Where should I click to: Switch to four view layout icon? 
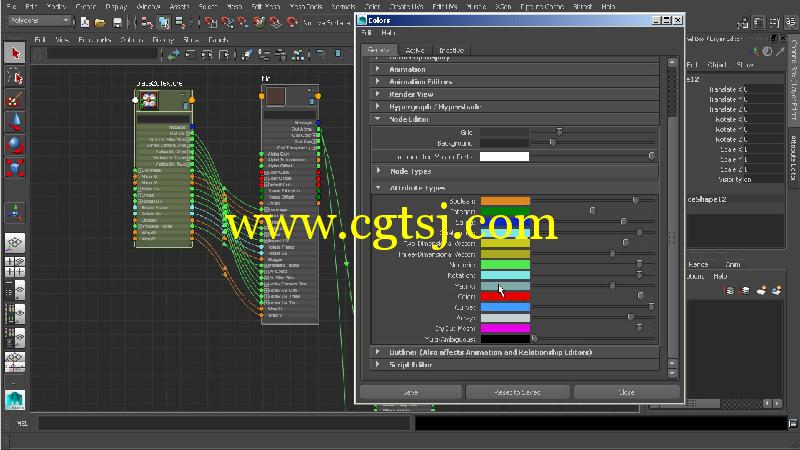coord(15,267)
